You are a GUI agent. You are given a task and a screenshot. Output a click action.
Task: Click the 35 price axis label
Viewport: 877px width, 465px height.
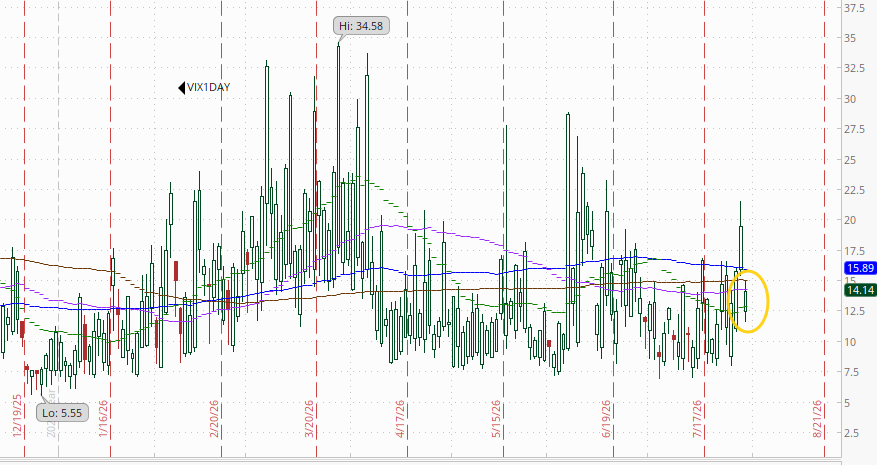tap(850, 38)
